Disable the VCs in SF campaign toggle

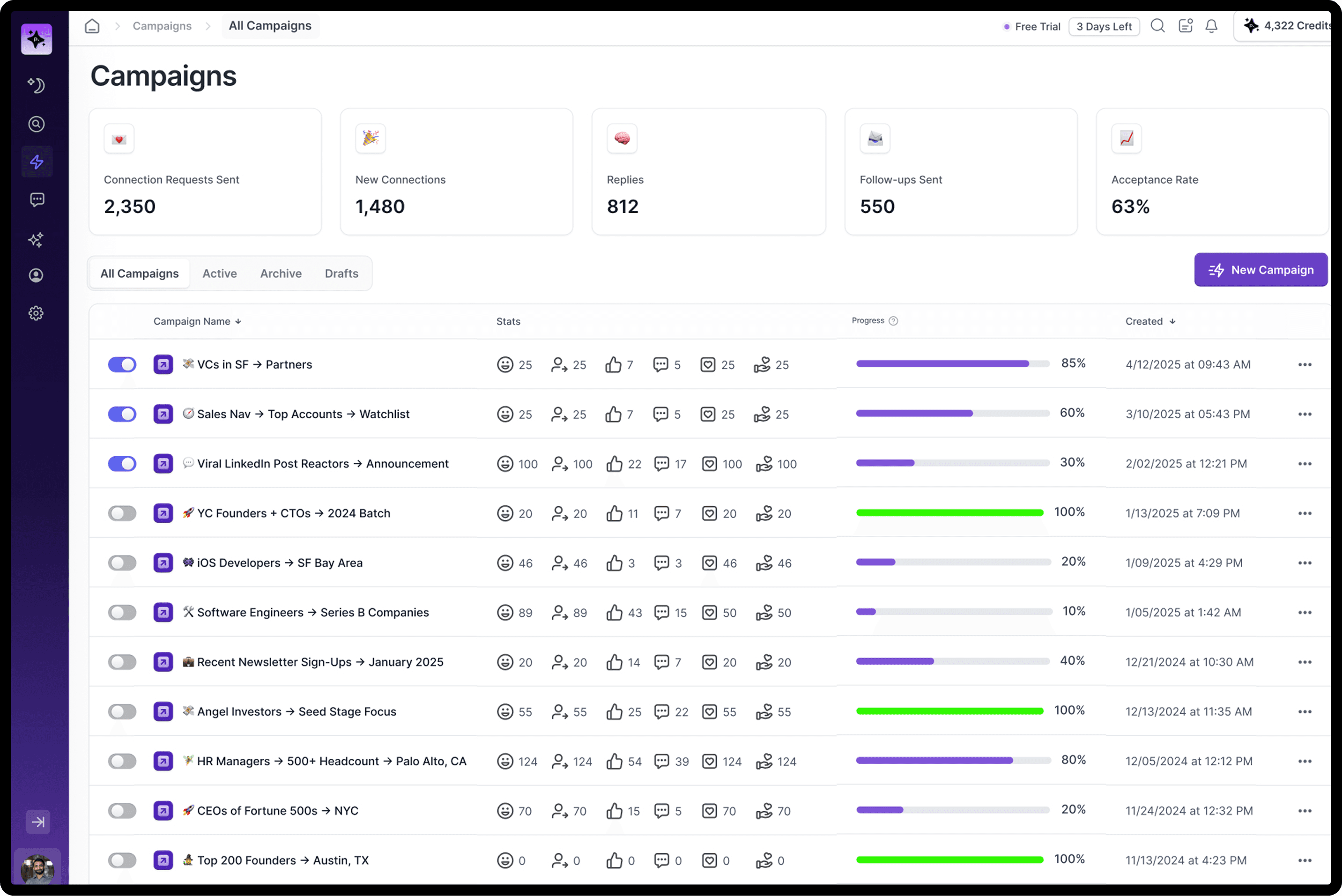[x=122, y=364]
